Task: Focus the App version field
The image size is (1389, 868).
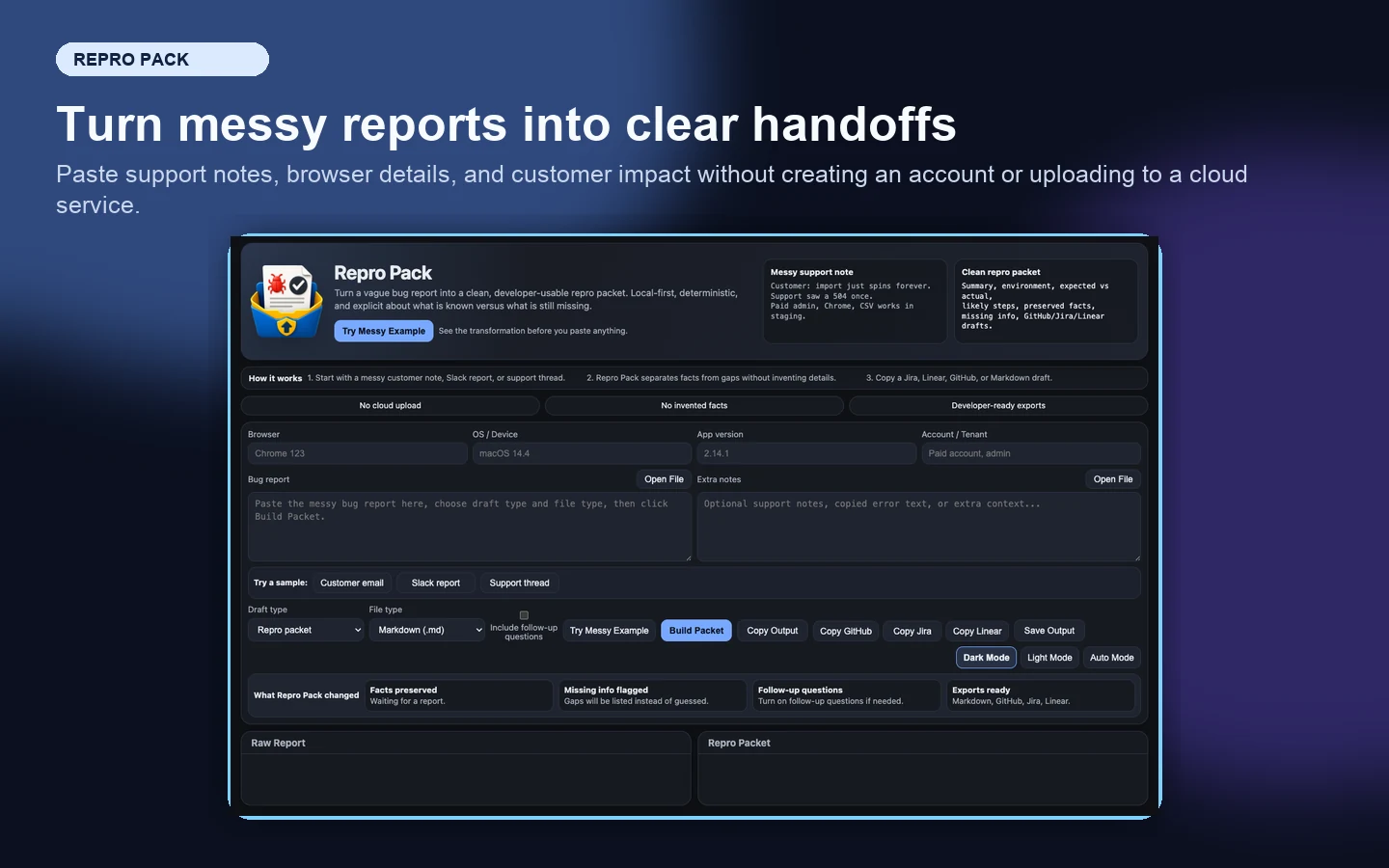Action: [x=806, y=453]
